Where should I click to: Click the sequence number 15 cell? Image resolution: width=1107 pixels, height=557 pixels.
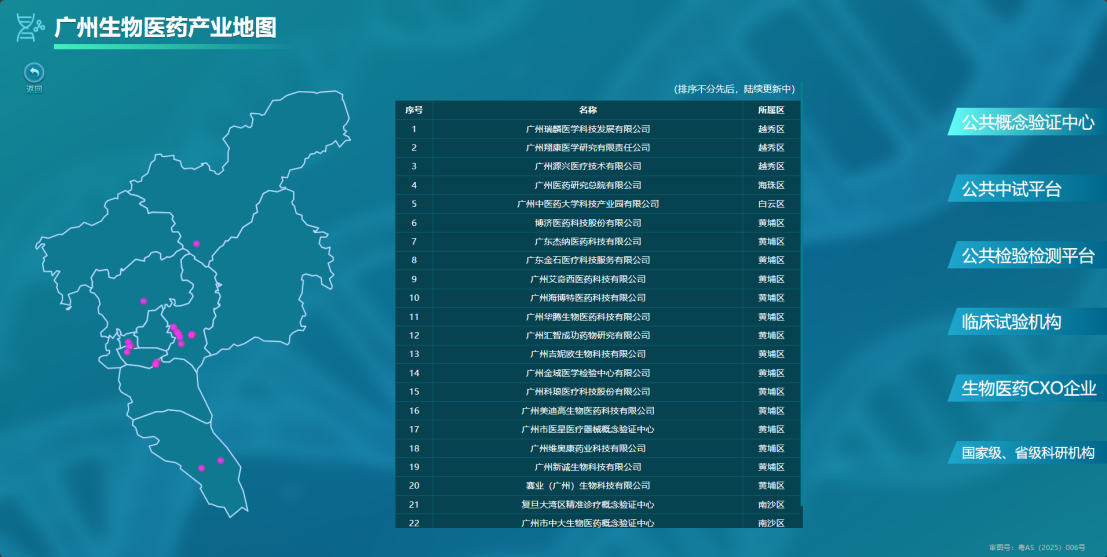pos(414,392)
